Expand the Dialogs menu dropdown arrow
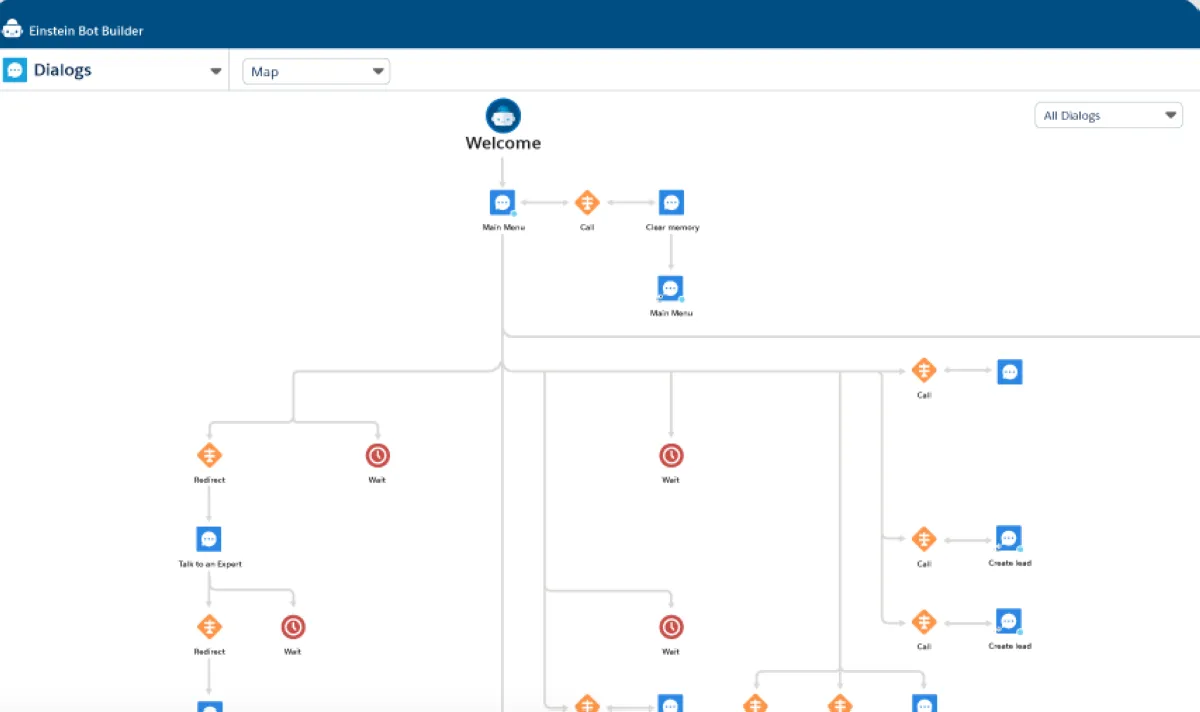The width and height of the screenshot is (1200, 712). [x=216, y=71]
